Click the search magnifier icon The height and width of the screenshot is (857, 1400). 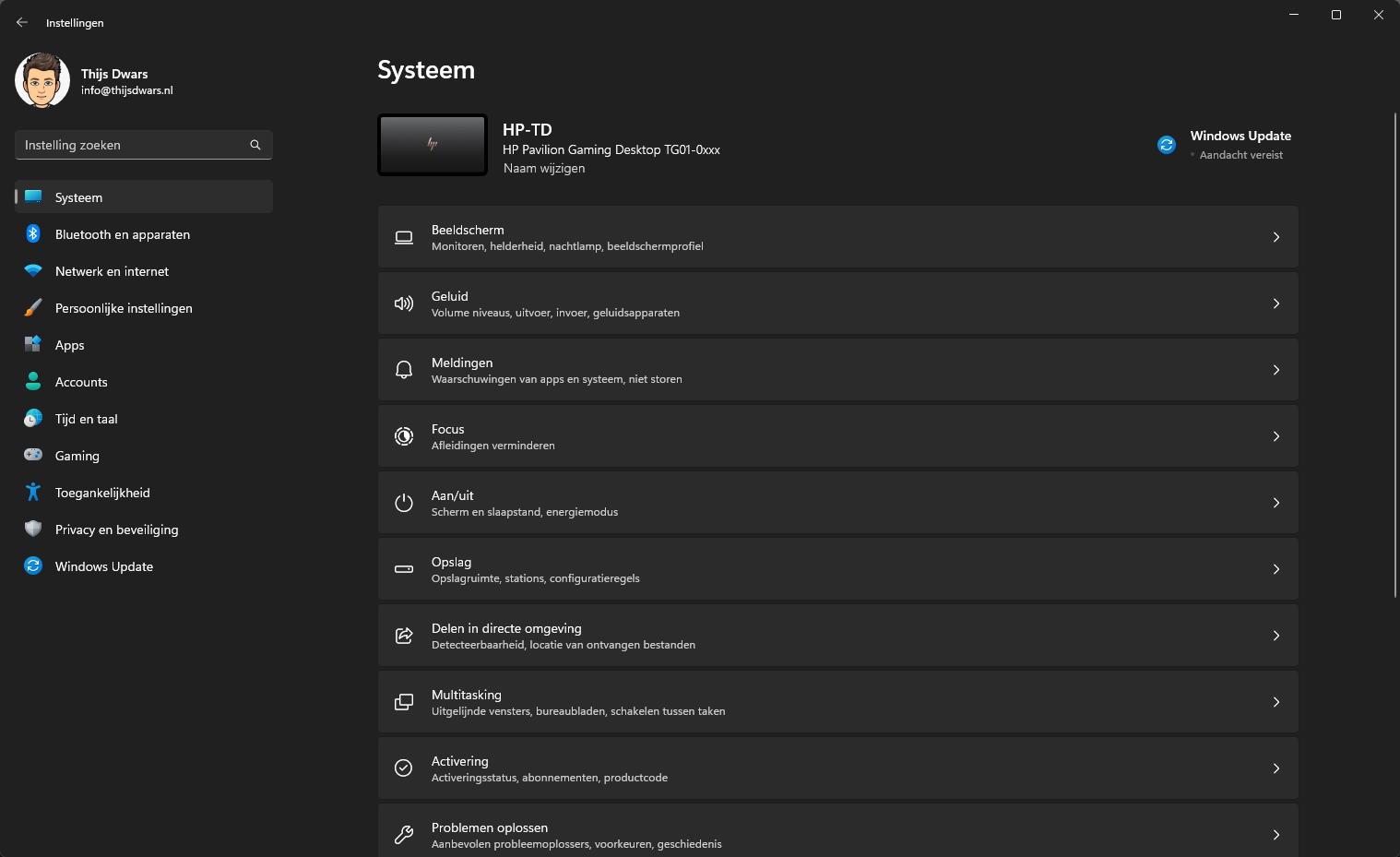click(255, 145)
